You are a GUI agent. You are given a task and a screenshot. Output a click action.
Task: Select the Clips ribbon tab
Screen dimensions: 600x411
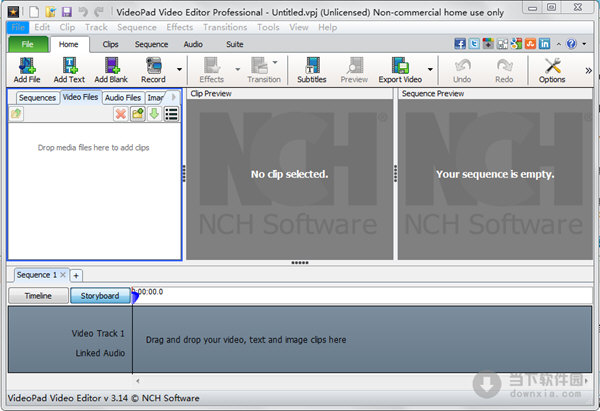pyautogui.click(x=111, y=44)
